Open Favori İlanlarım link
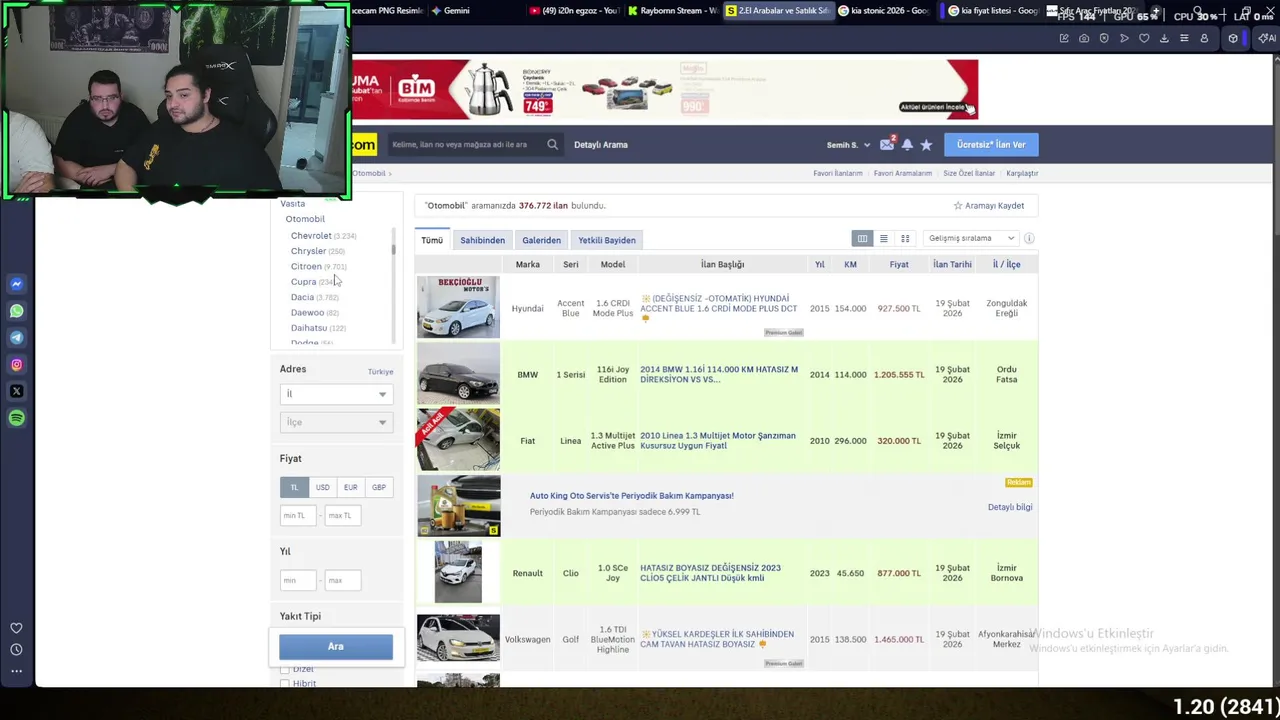The width and height of the screenshot is (1280, 720). (x=838, y=173)
